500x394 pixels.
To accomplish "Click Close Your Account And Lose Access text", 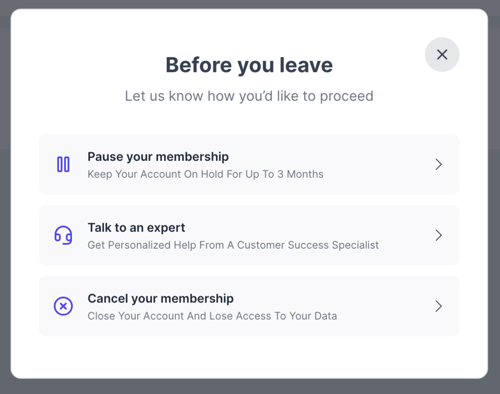I will [212, 316].
